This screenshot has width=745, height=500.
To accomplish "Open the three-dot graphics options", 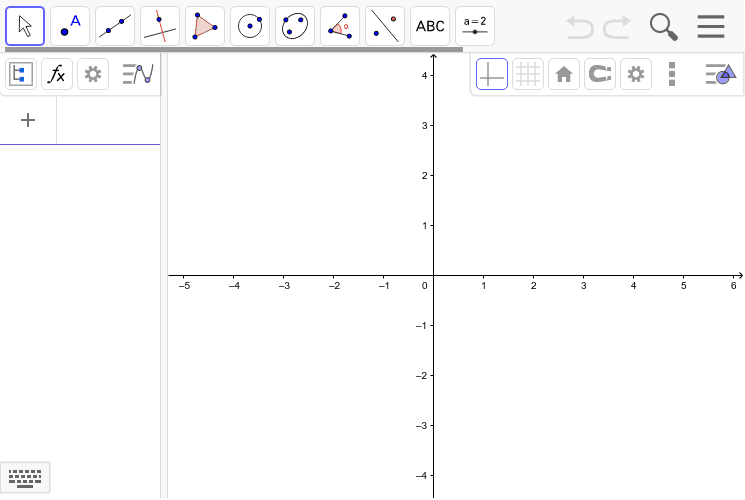I will [672, 74].
